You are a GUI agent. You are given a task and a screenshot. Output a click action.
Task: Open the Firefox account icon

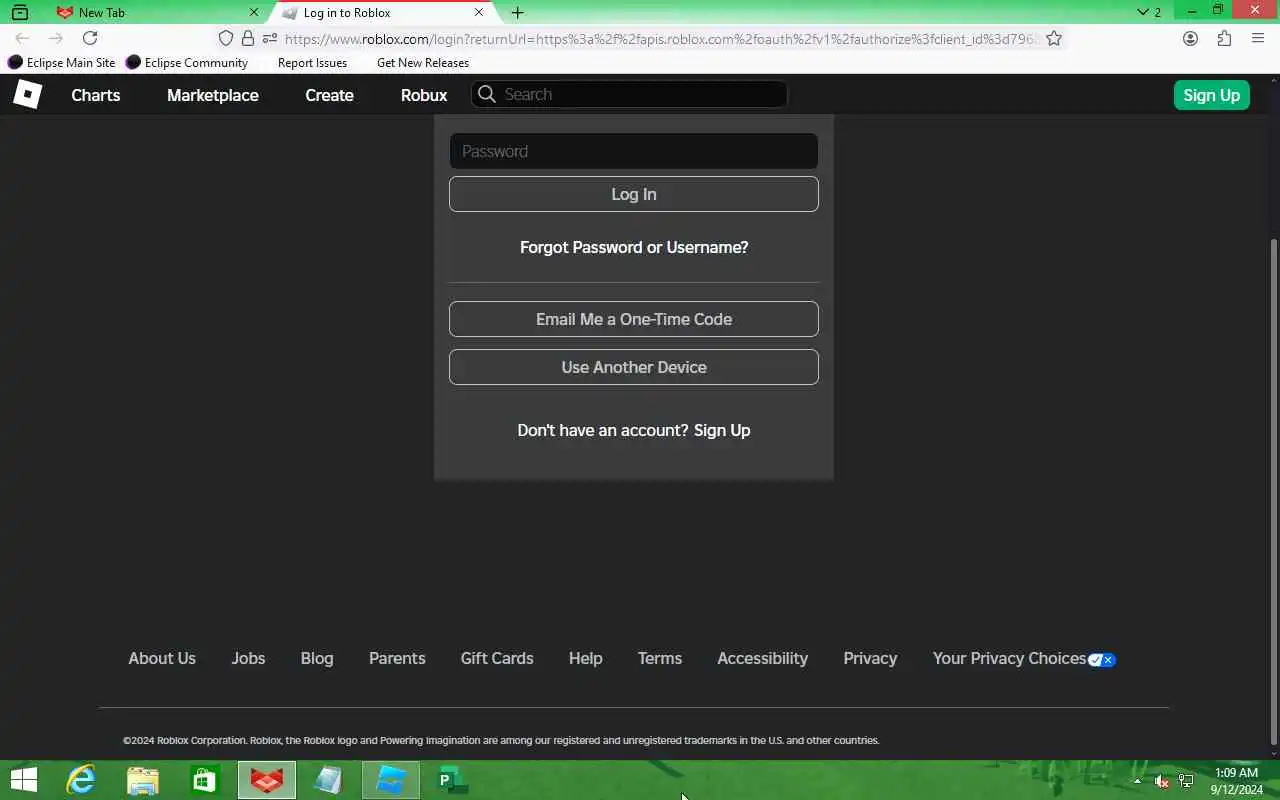click(1190, 38)
